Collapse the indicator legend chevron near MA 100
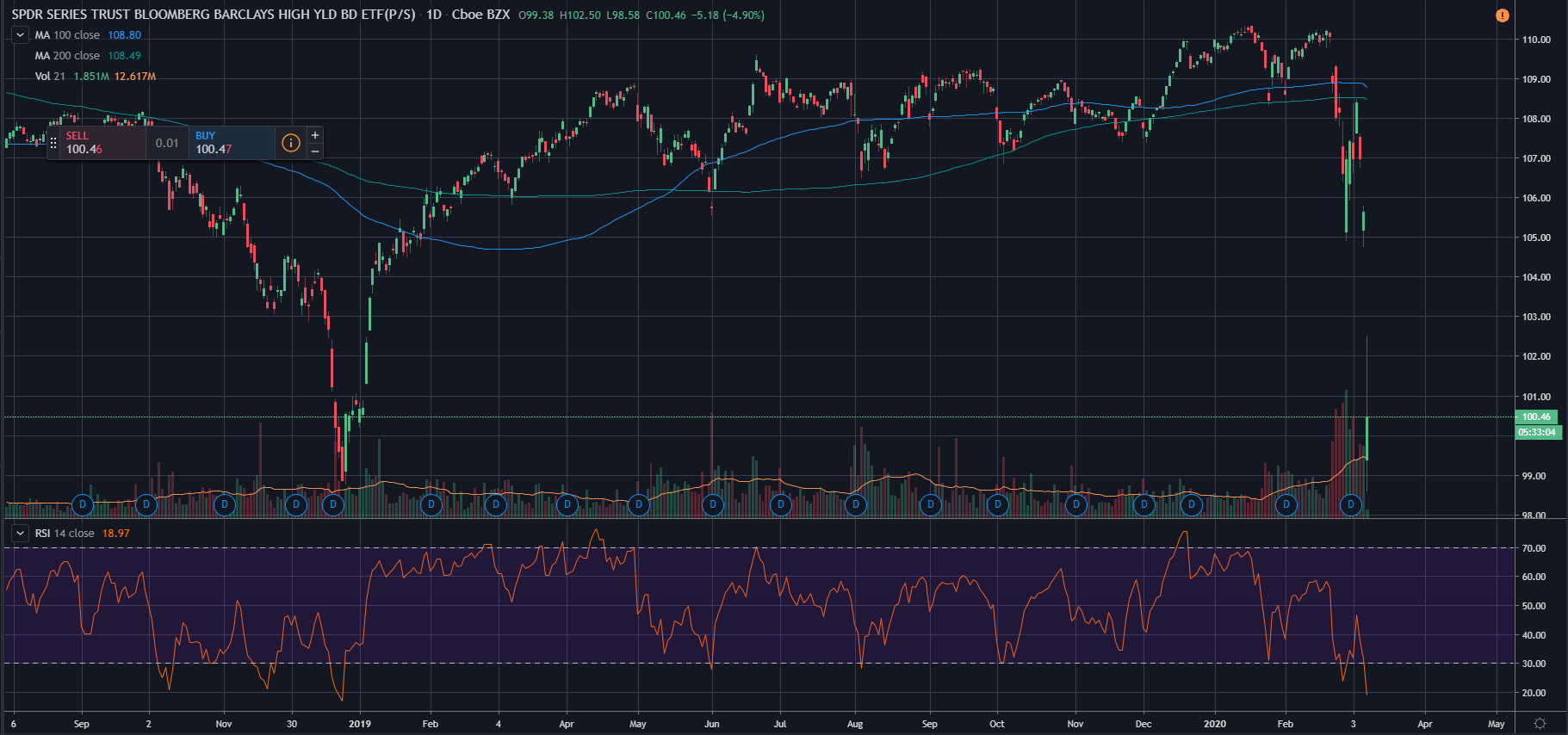Viewport: 1568px width, 735px height. pyautogui.click(x=20, y=35)
